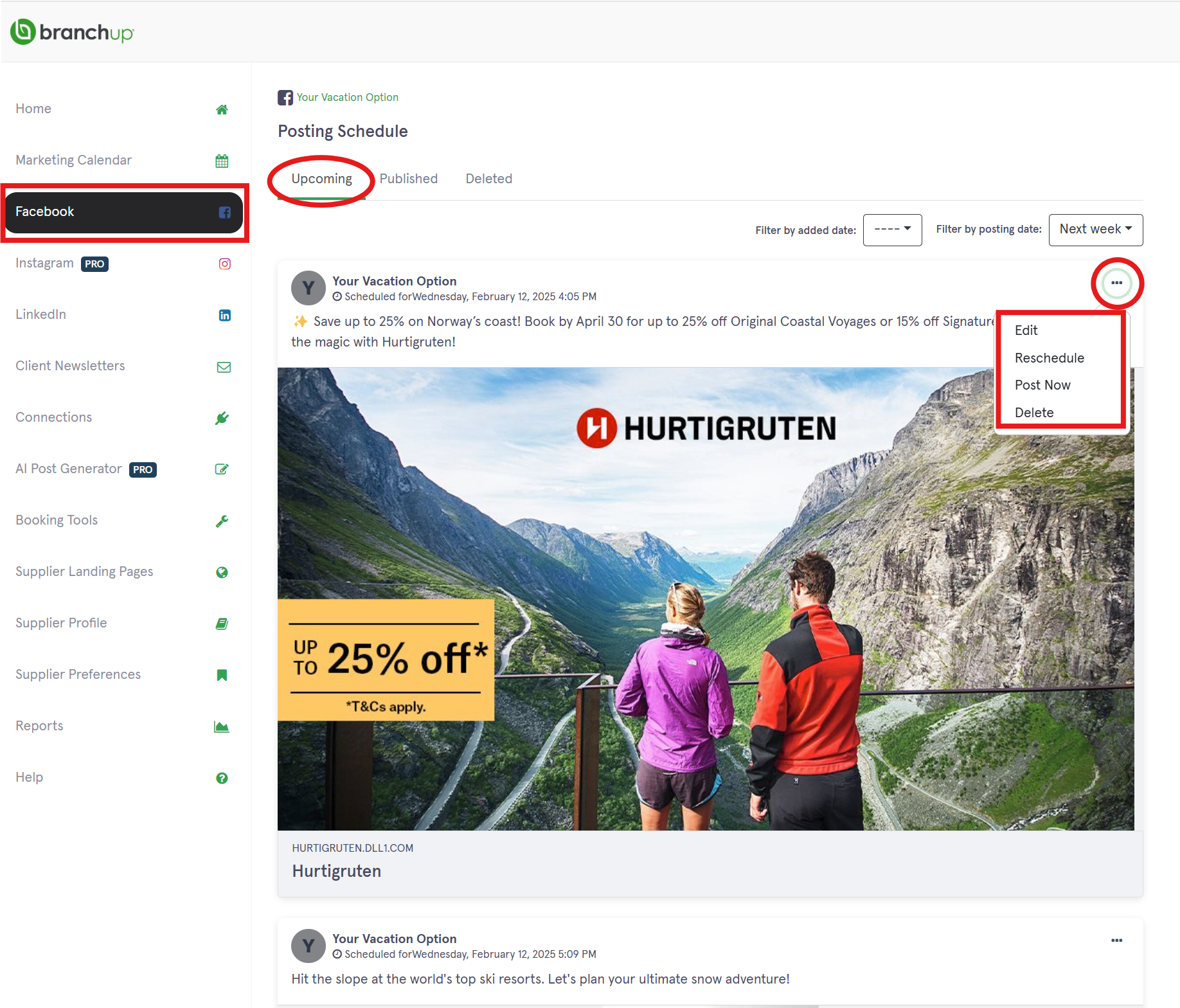This screenshot has width=1180, height=1008.
Task: Click Your Vacation Option name on ski post
Action: [394, 939]
